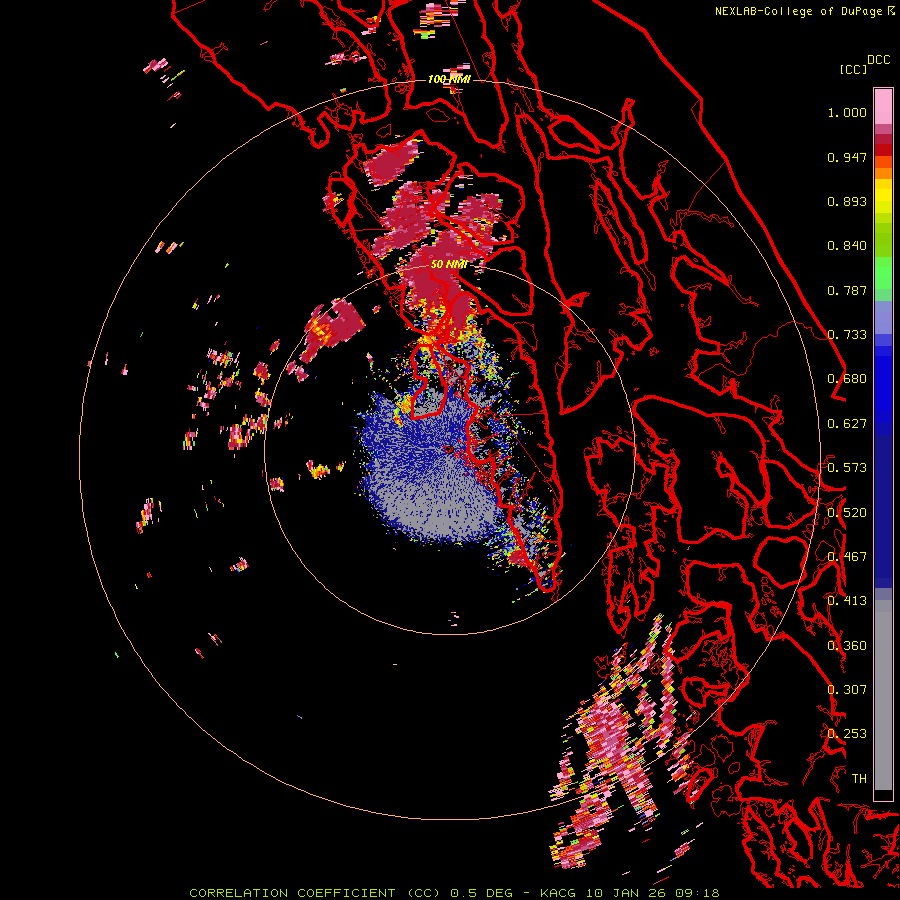Screen dimensions: 900x900
Task: Click the 0.680 scale value
Action: (x=847, y=379)
